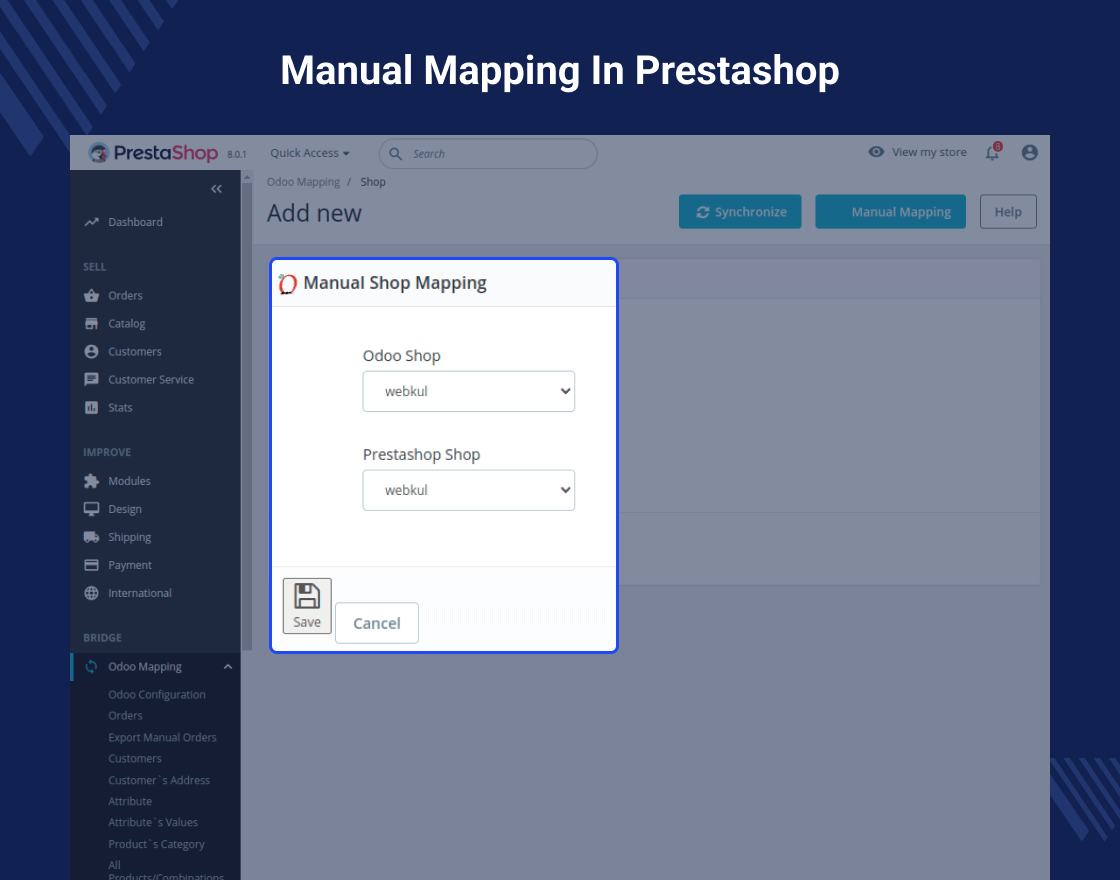The image size is (1120, 880).
Task: Open Stats menu item
Action: tap(121, 407)
